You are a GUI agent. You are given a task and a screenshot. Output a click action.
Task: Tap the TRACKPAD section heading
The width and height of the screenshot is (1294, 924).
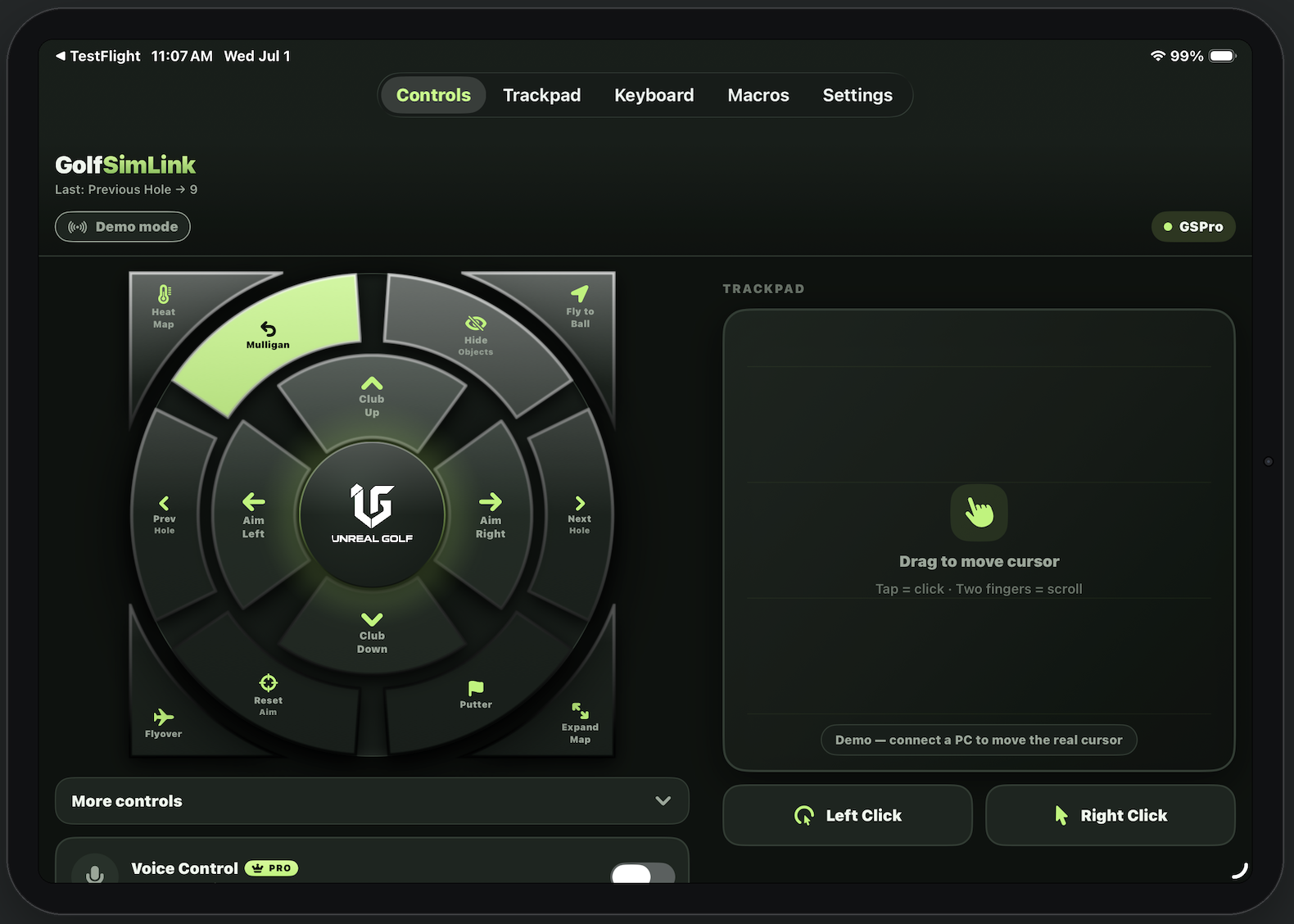point(763,288)
